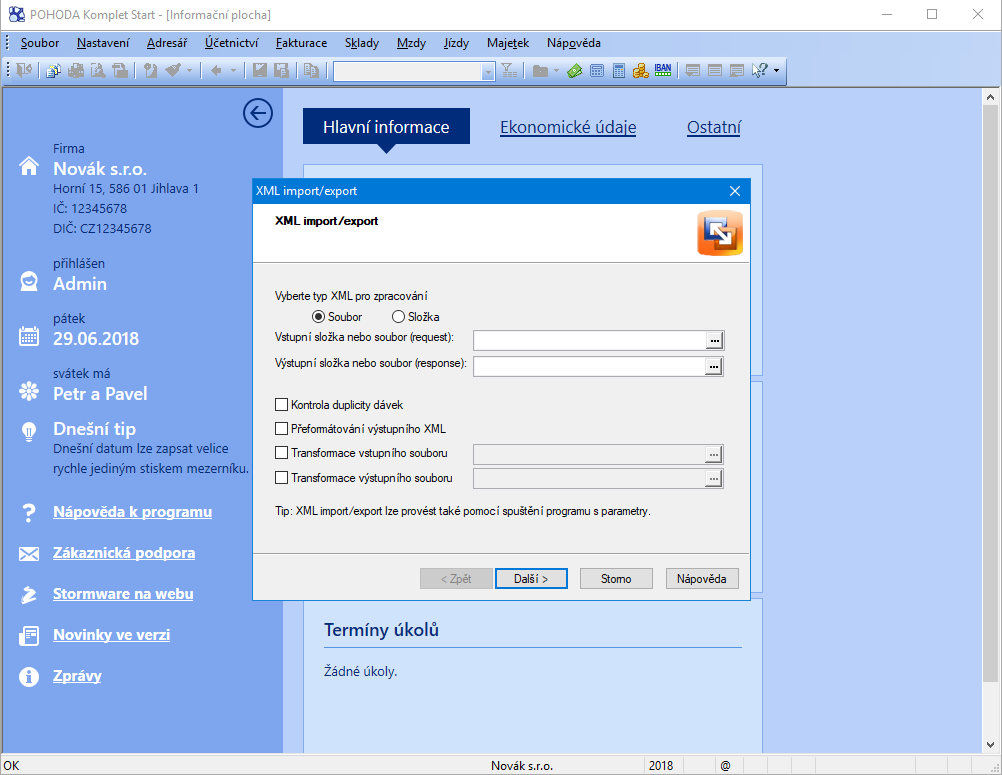Open the Zákaznická podpora link
Image resolution: width=1002 pixels, height=775 pixels.
click(124, 553)
